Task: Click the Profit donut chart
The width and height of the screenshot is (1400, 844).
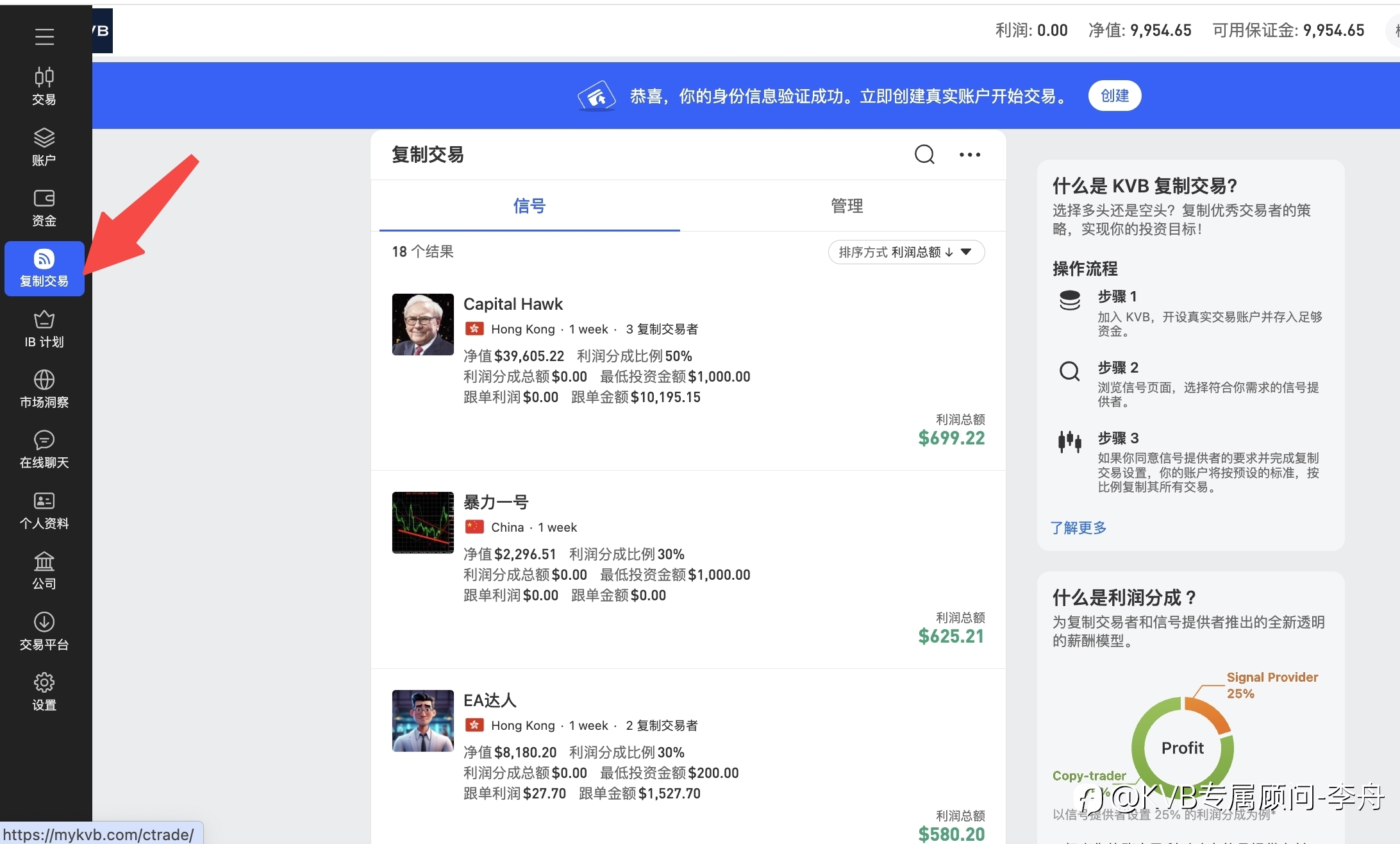Action: 1183,748
